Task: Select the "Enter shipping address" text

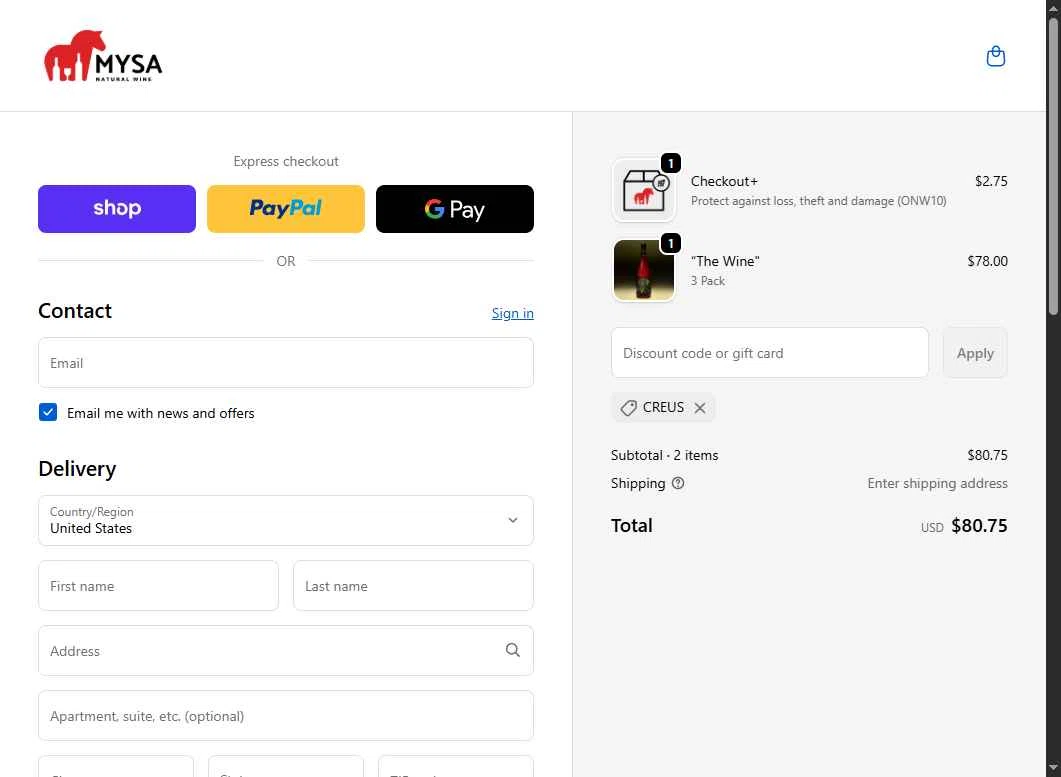Action: point(937,483)
